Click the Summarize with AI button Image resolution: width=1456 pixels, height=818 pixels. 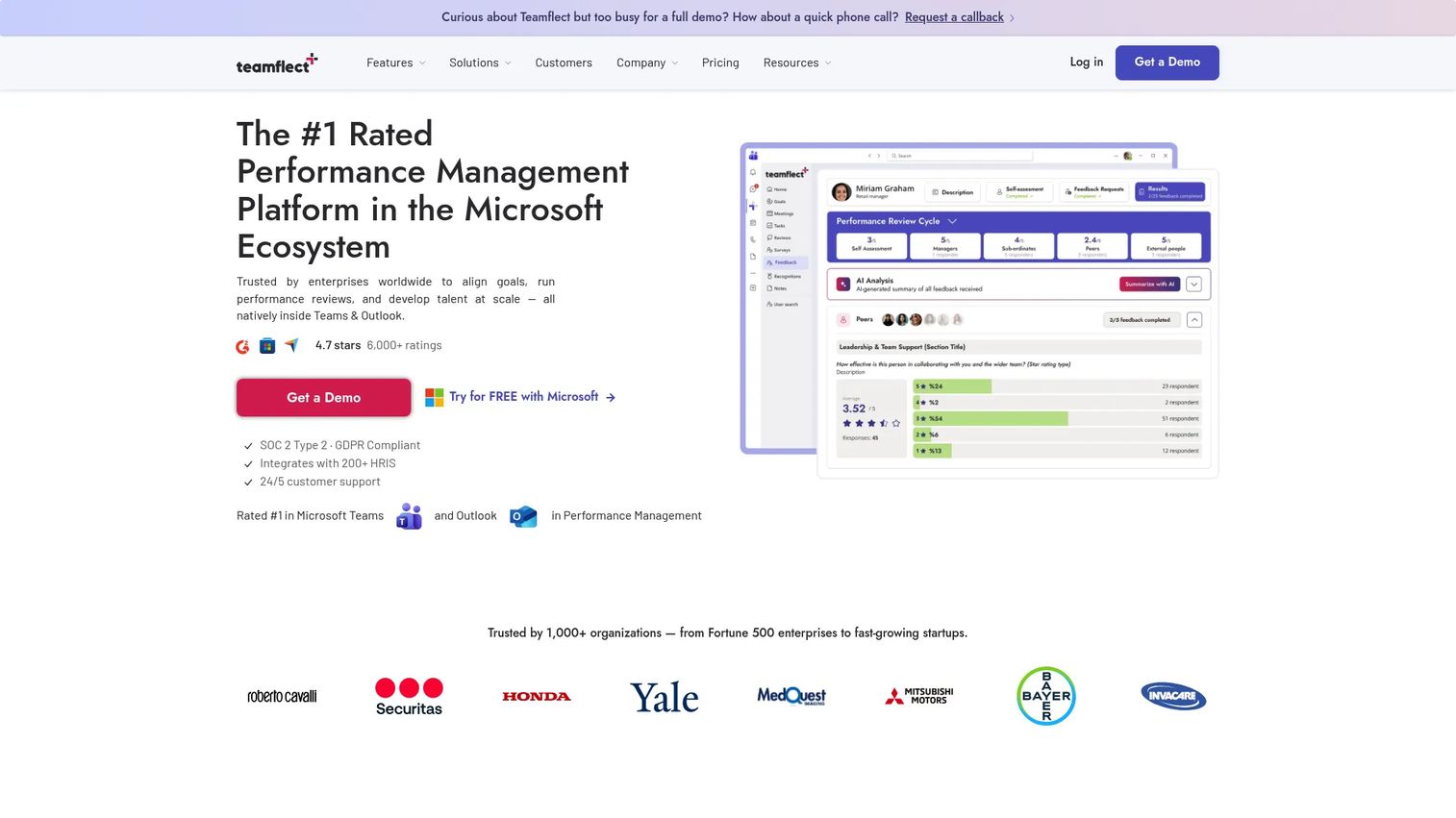tap(1149, 285)
